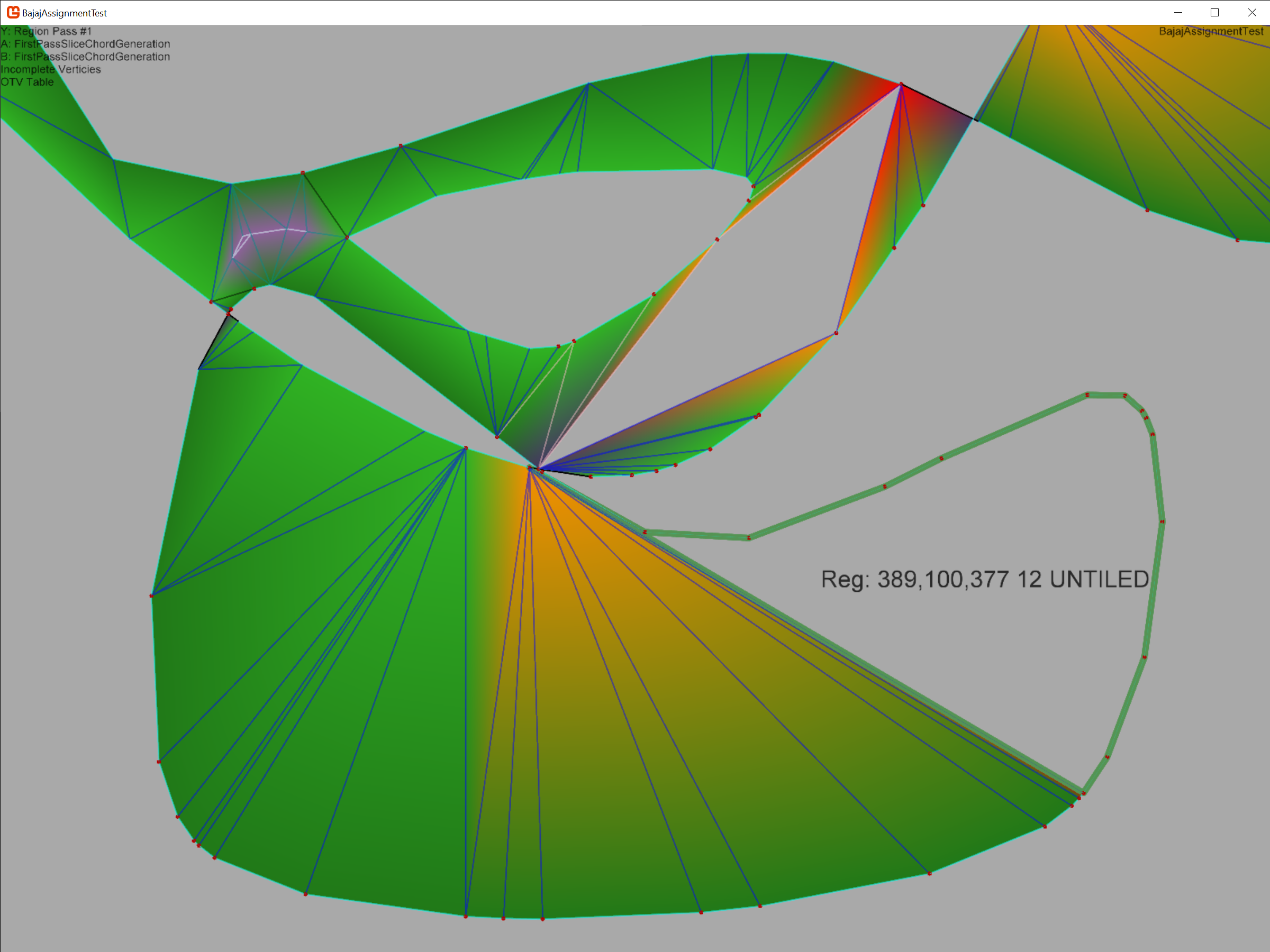Close the BajajAssignmentTest window
1270x952 pixels.
tap(1251, 12)
